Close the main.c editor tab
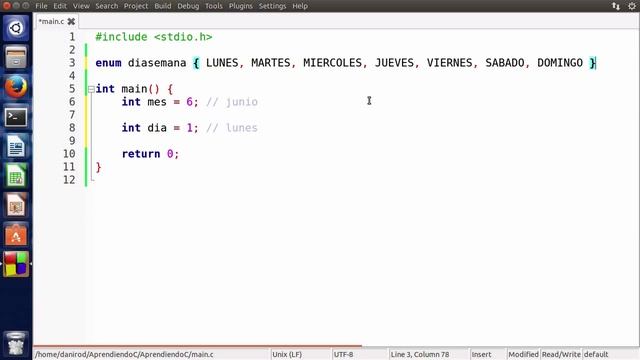Viewport: 640px width, 360px height. pos(71,21)
